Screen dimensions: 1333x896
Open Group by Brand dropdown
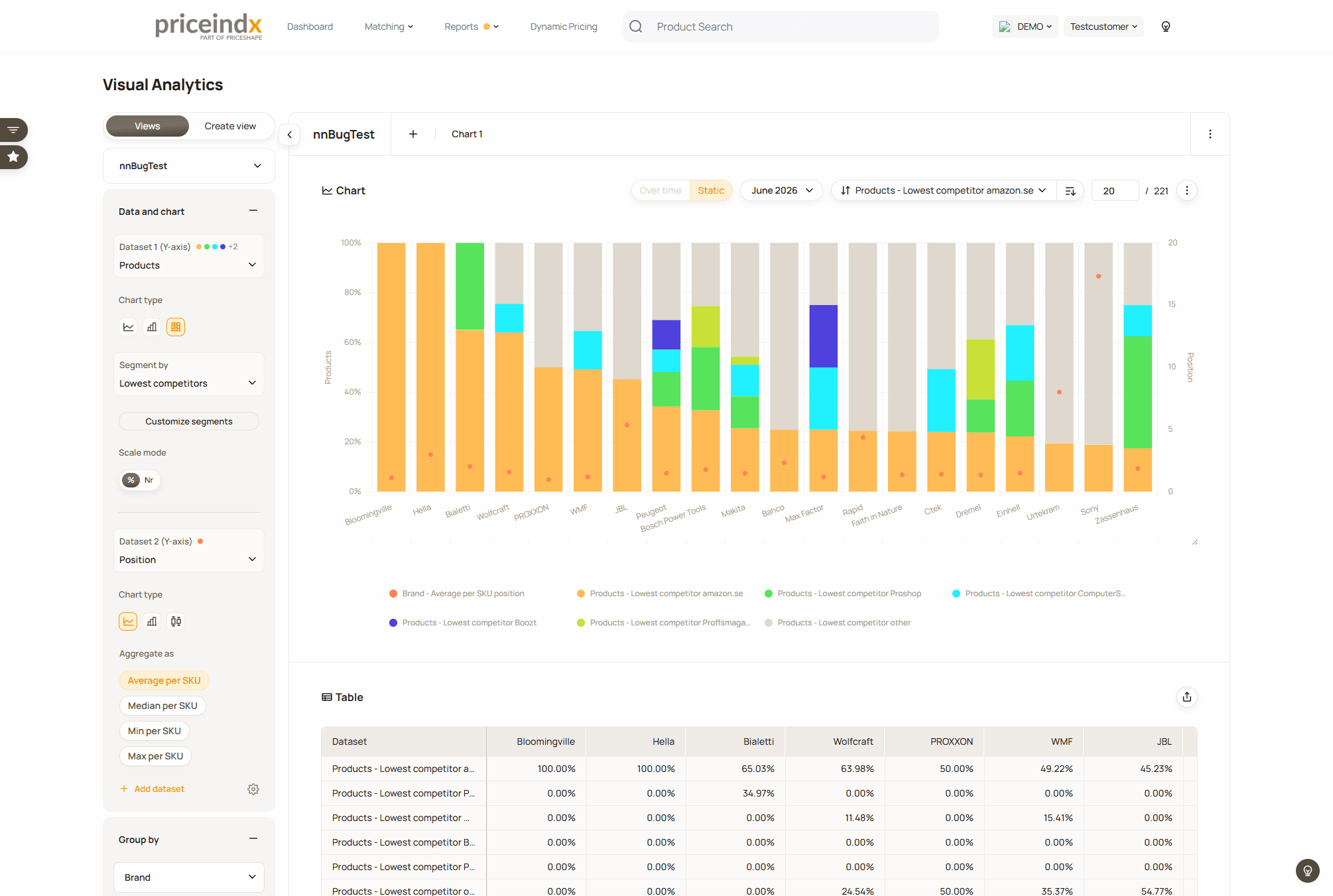pyautogui.click(x=189, y=877)
